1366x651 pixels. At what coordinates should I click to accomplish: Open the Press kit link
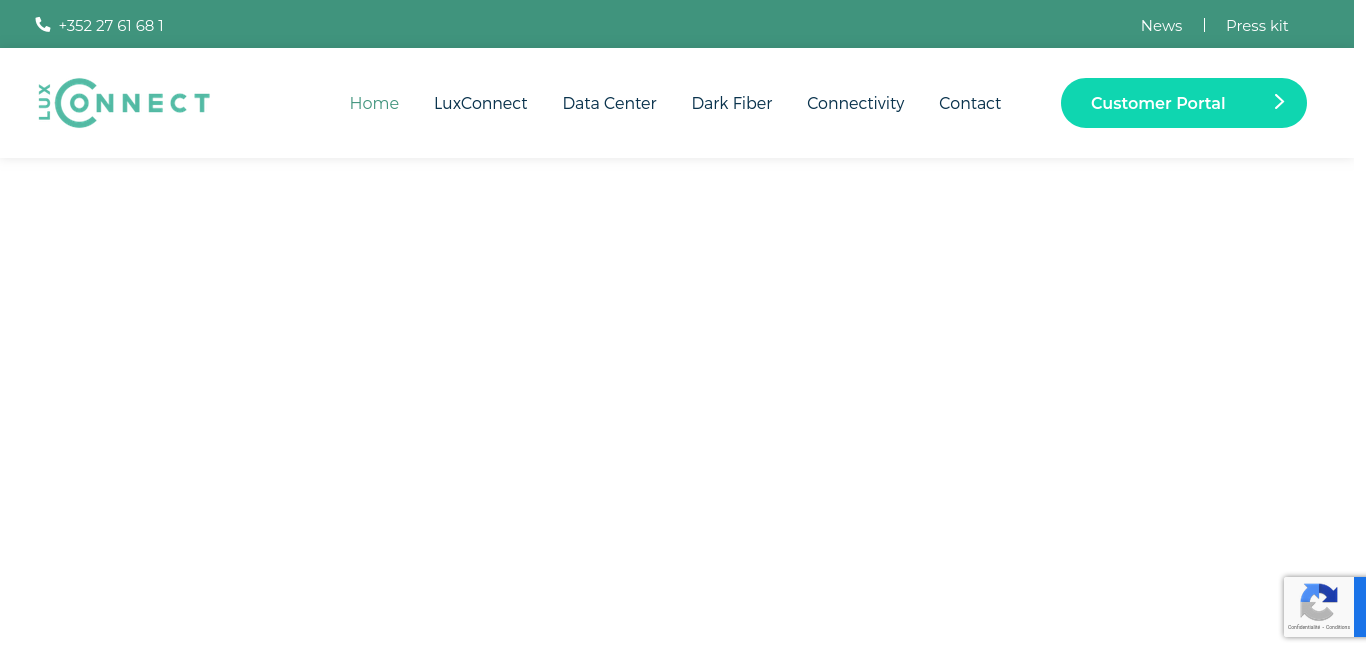click(1257, 26)
